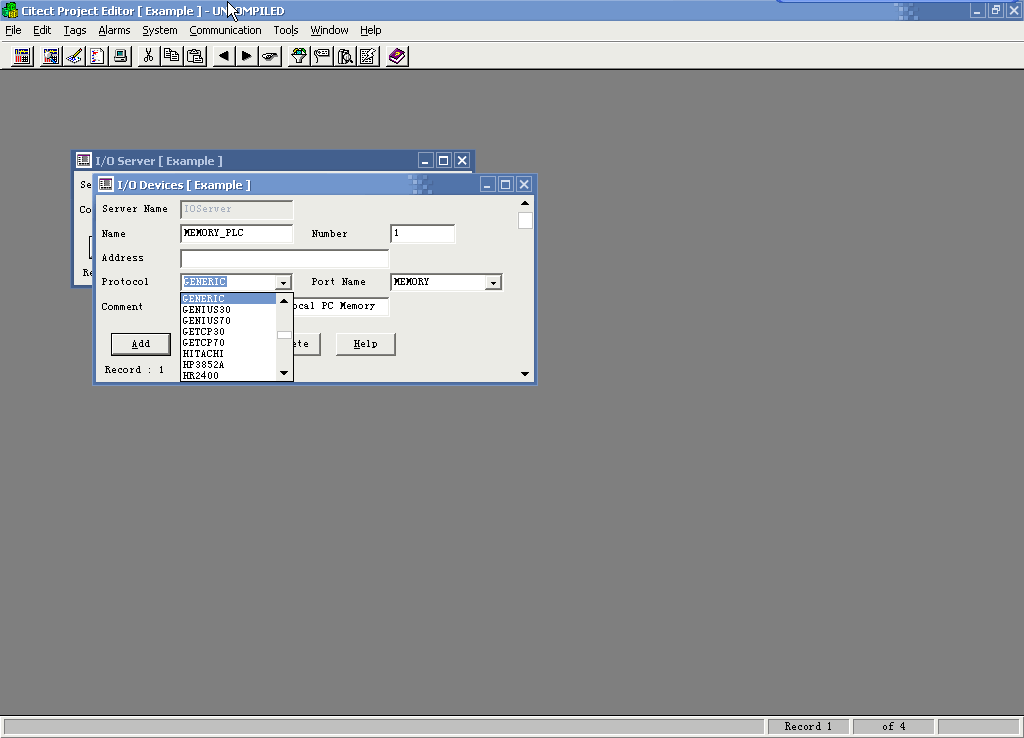Open the purple help book icon
Viewport: 1024px width, 738px height.
pos(397,56)
